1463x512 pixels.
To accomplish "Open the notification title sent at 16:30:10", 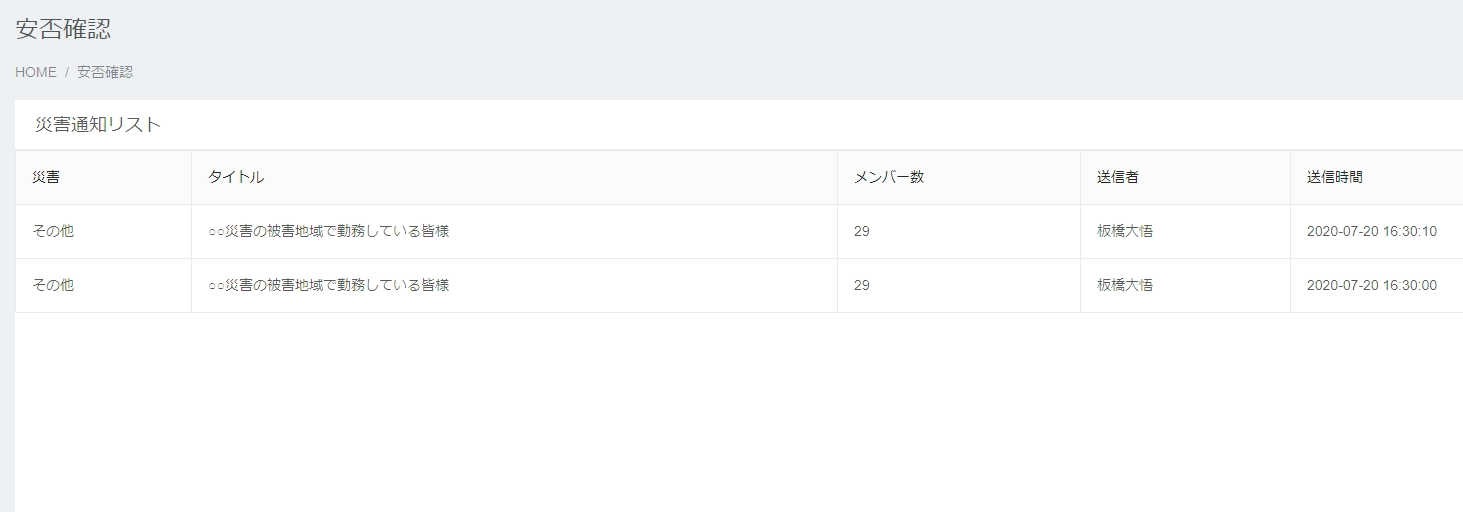I will [x=328, y=231].
